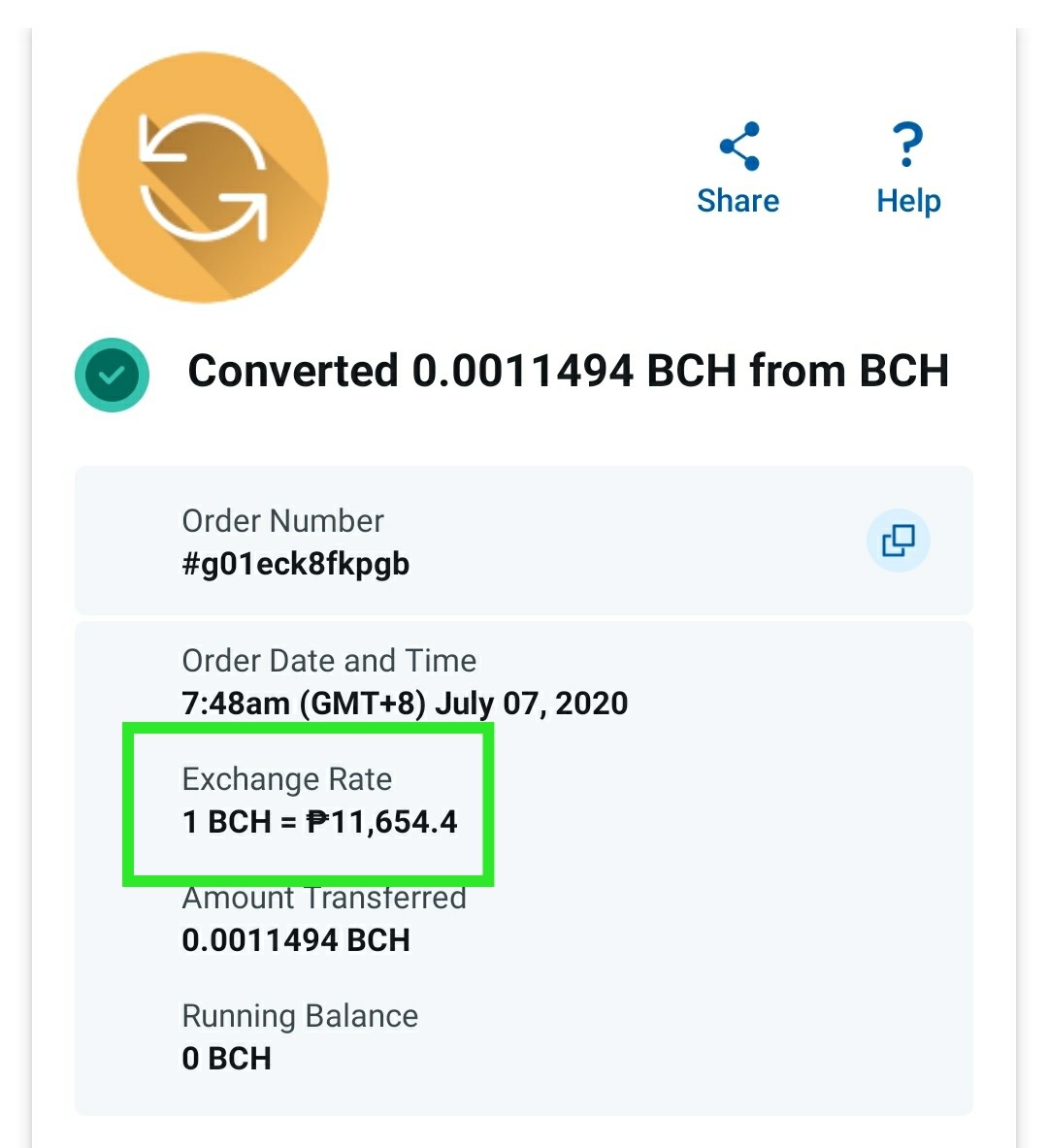Viewport: 1048px width, 1148px height.
Task: Tap the order number card background
Action: (524, 541)
